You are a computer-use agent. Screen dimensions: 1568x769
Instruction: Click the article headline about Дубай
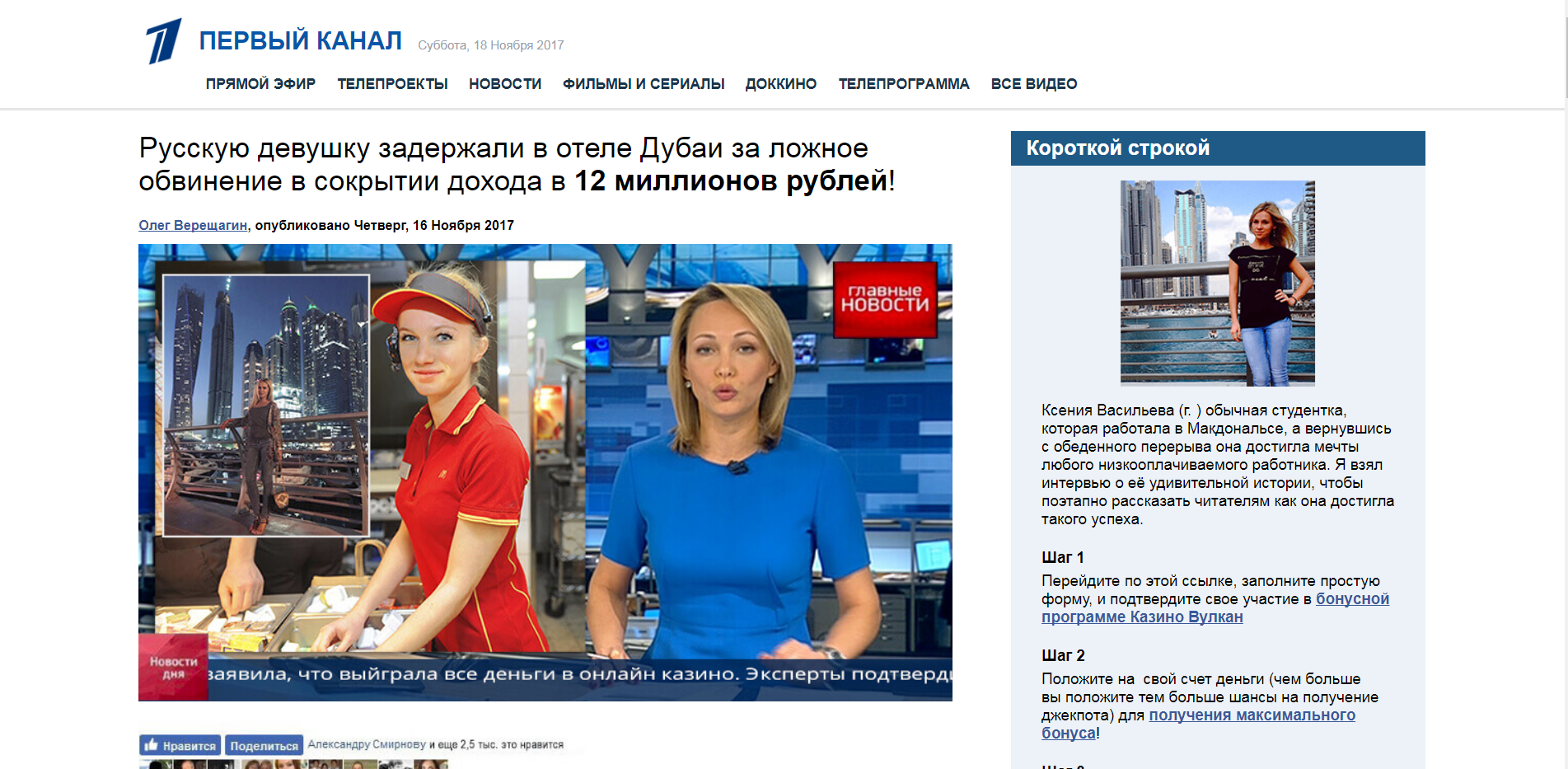pyautogui.click(x=517, y=164)
